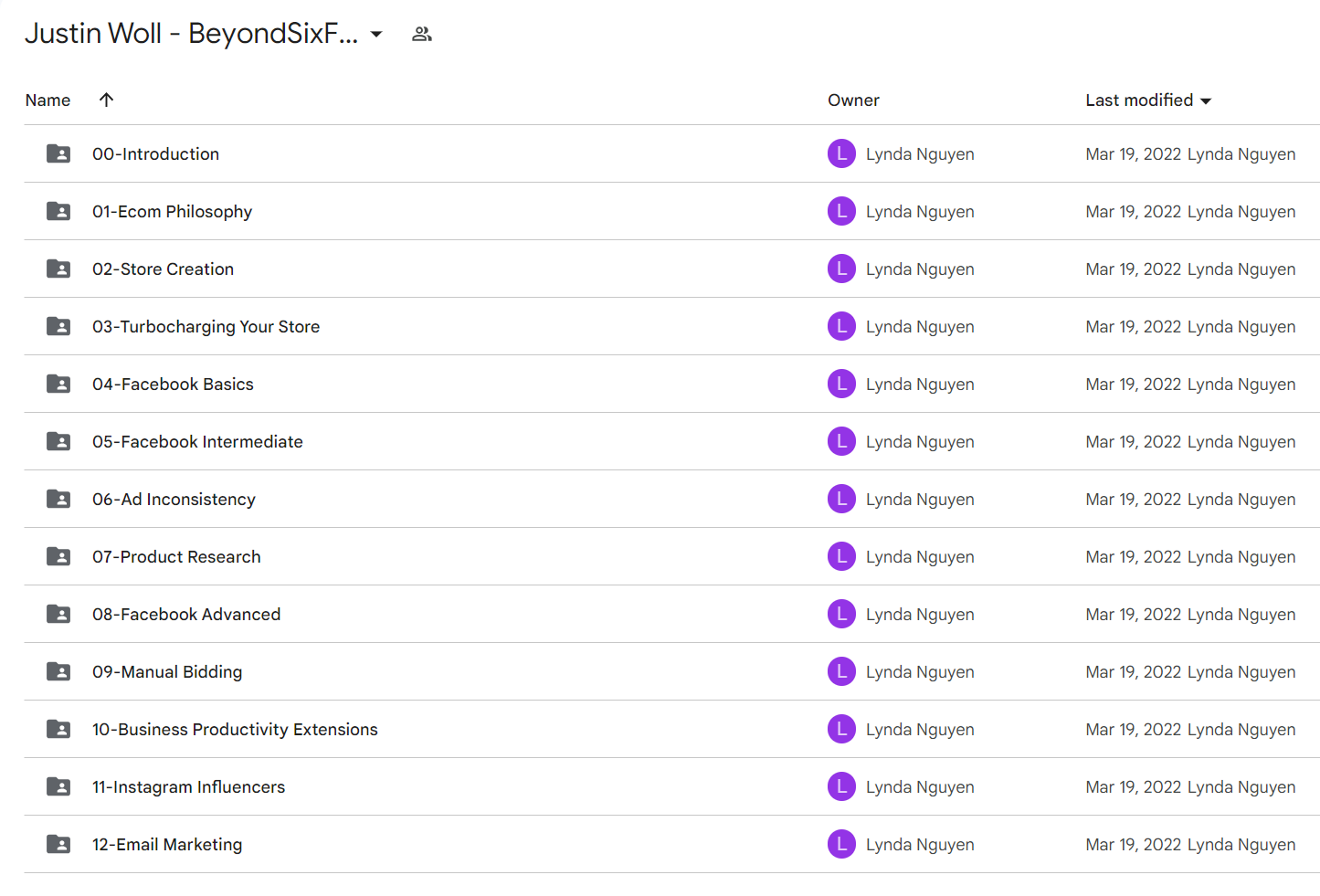The height and width of the screenshot is (896, 1320).
Task: Click the 08-Facebook Advanced folder icon
Action: (x=58, y=614)
